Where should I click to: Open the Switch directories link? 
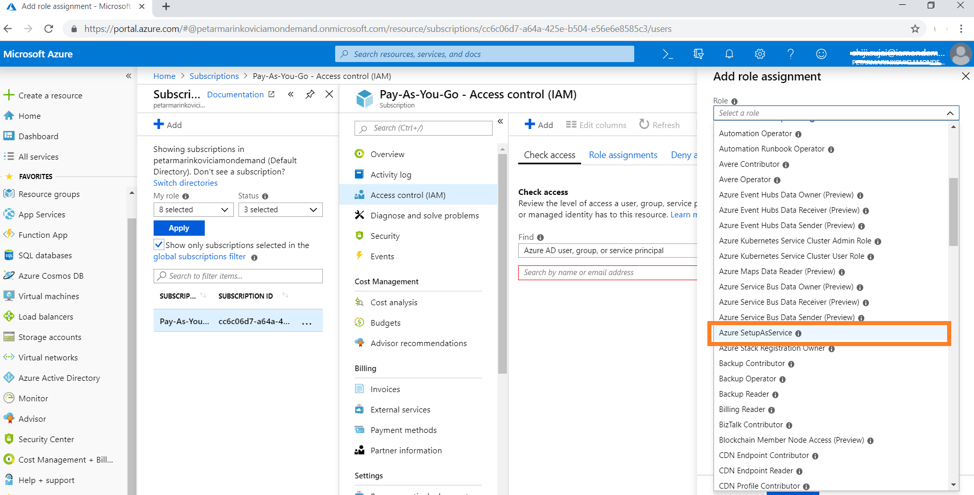coord(185,183)
